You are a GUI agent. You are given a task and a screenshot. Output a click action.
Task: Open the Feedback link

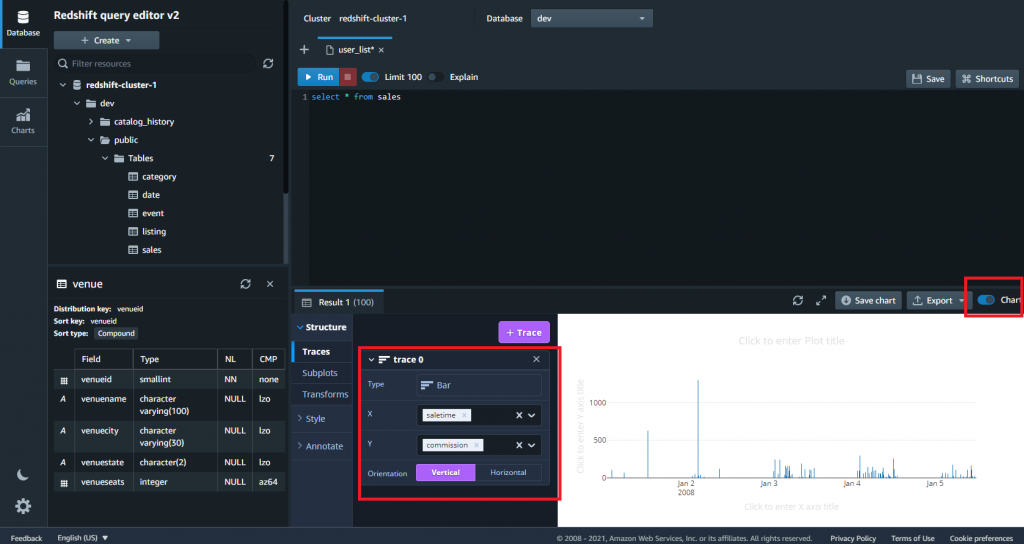tap(26, 538)
